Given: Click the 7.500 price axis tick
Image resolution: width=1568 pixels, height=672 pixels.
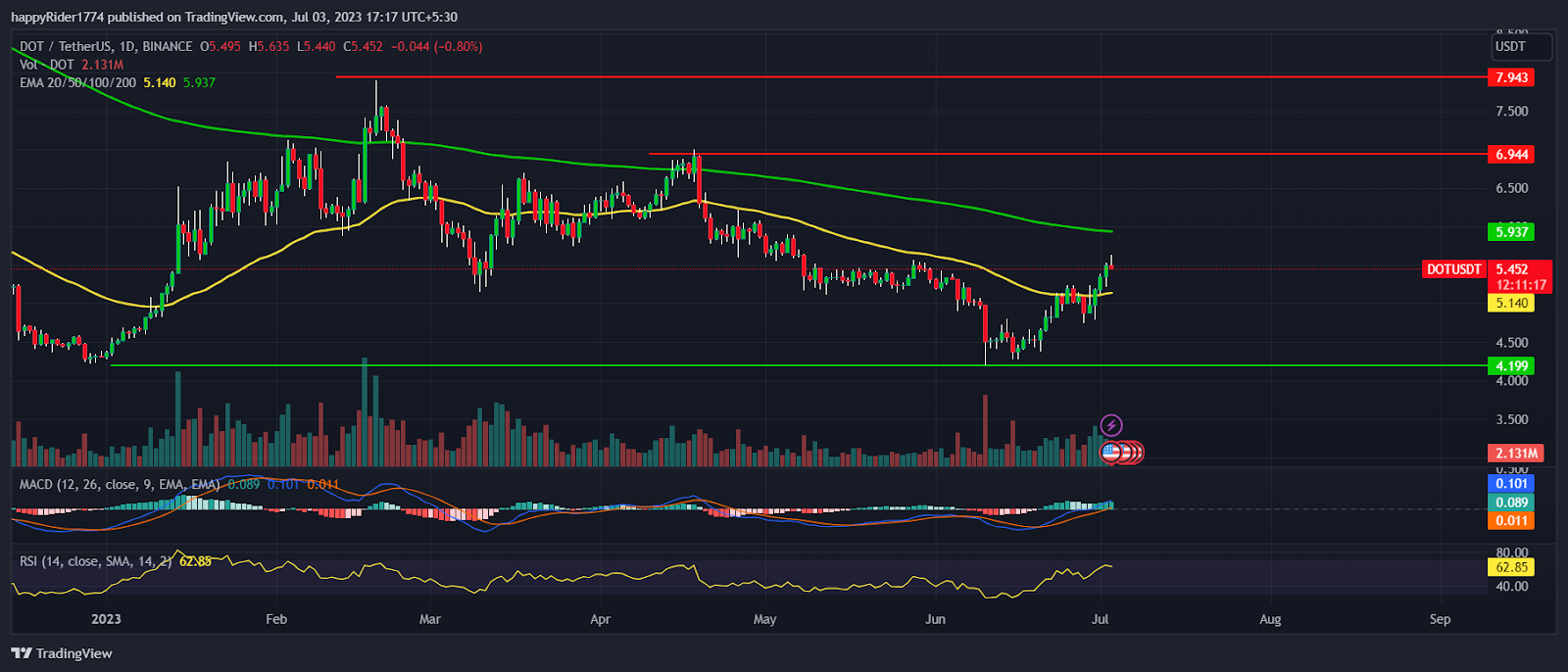Looking at the screenshot, I should pyautogui.click(x=1512, y=112).
